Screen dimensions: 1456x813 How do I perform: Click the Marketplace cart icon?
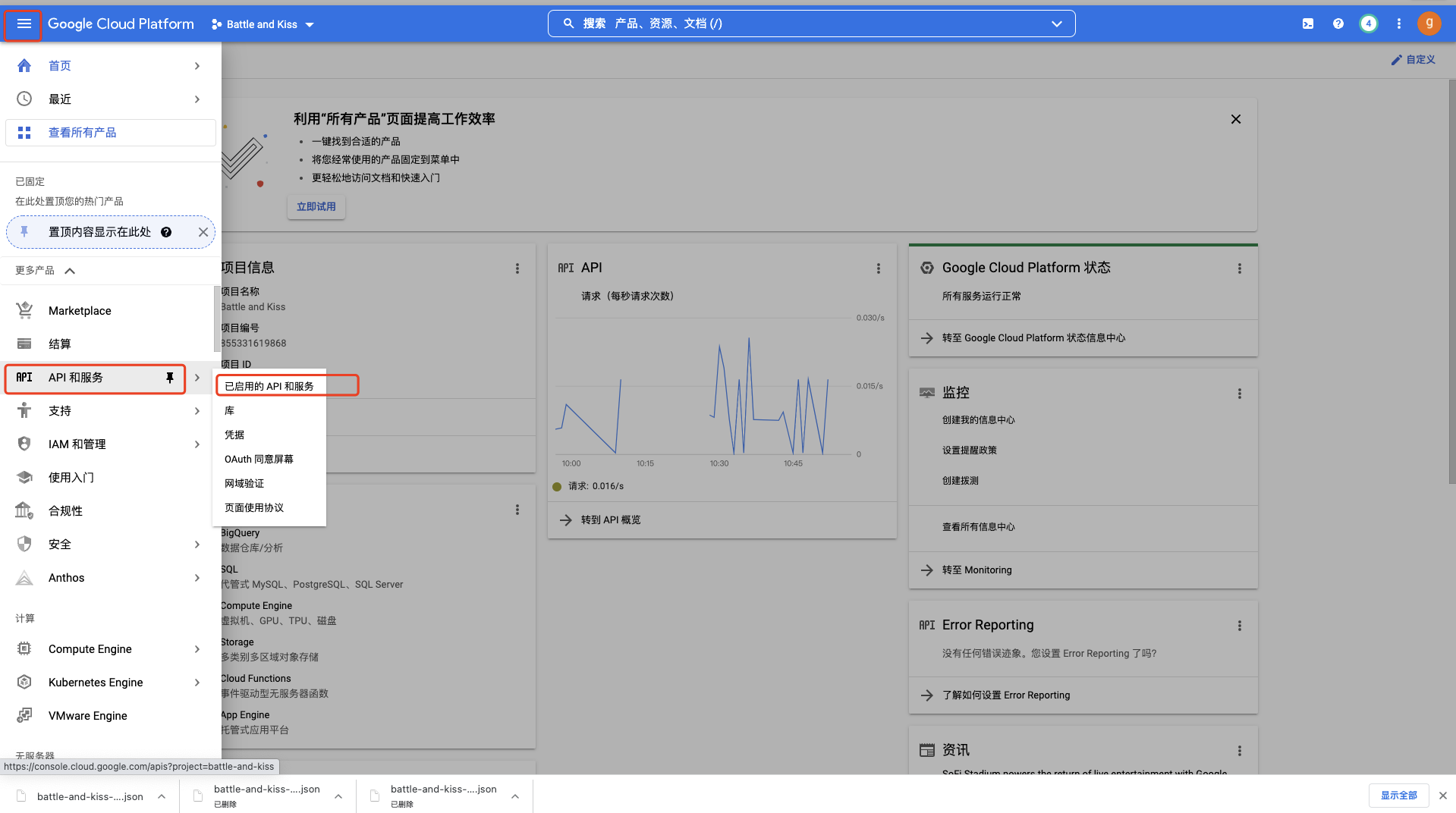click(x=24, y=310)
